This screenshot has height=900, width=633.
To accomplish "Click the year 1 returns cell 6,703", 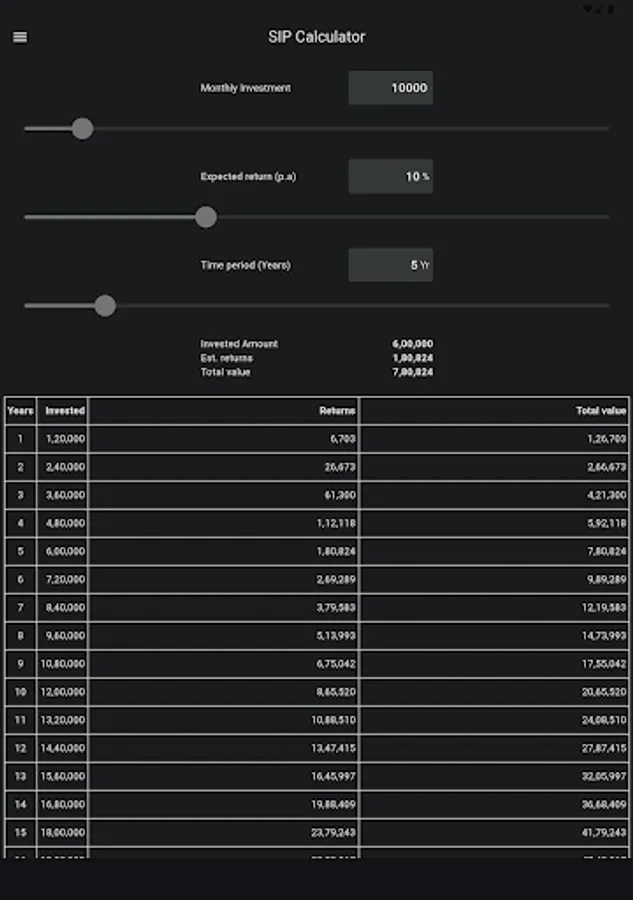I will 342,439.
